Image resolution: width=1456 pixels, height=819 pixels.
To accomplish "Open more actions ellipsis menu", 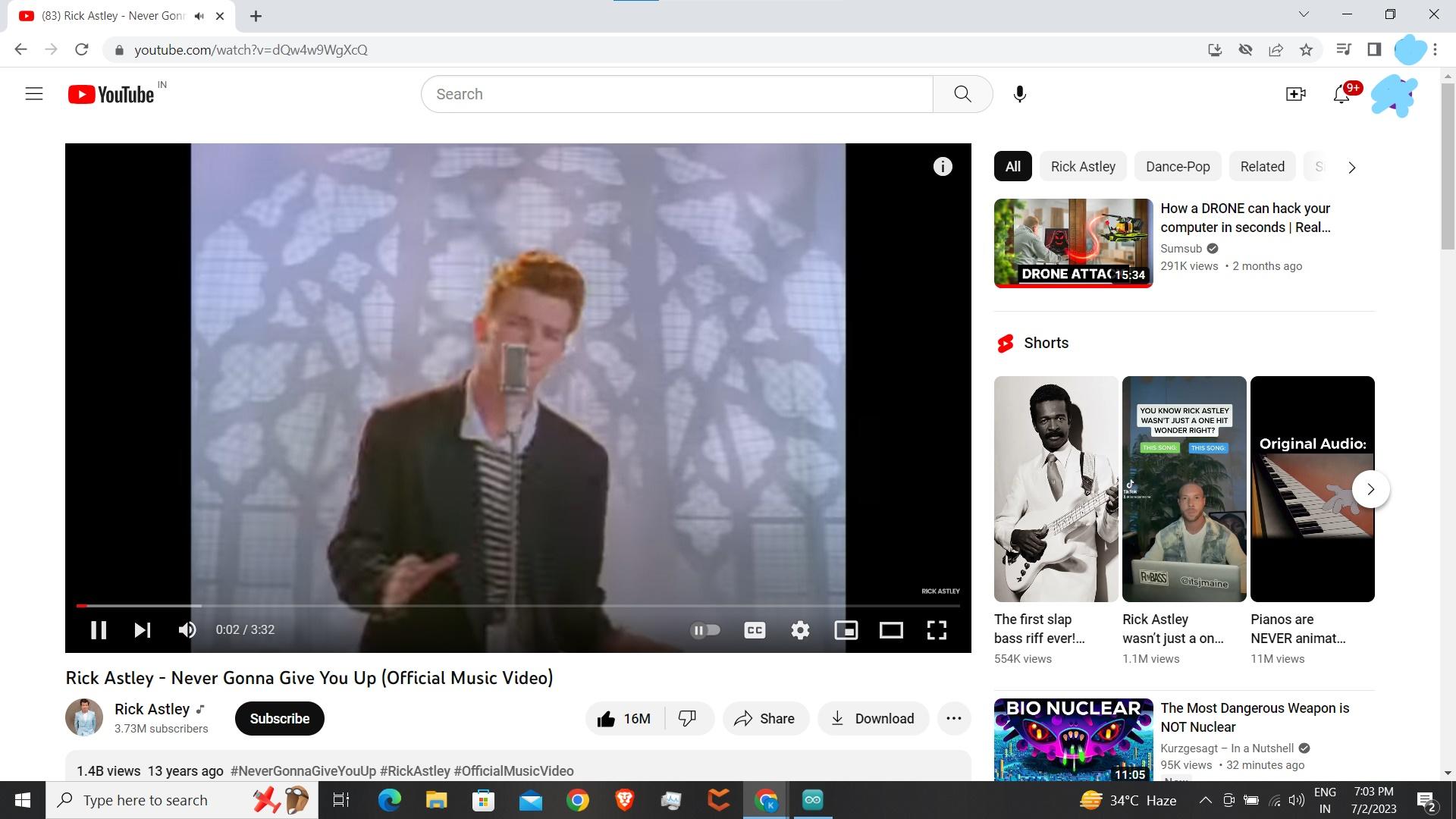I will tap(954, 719).
